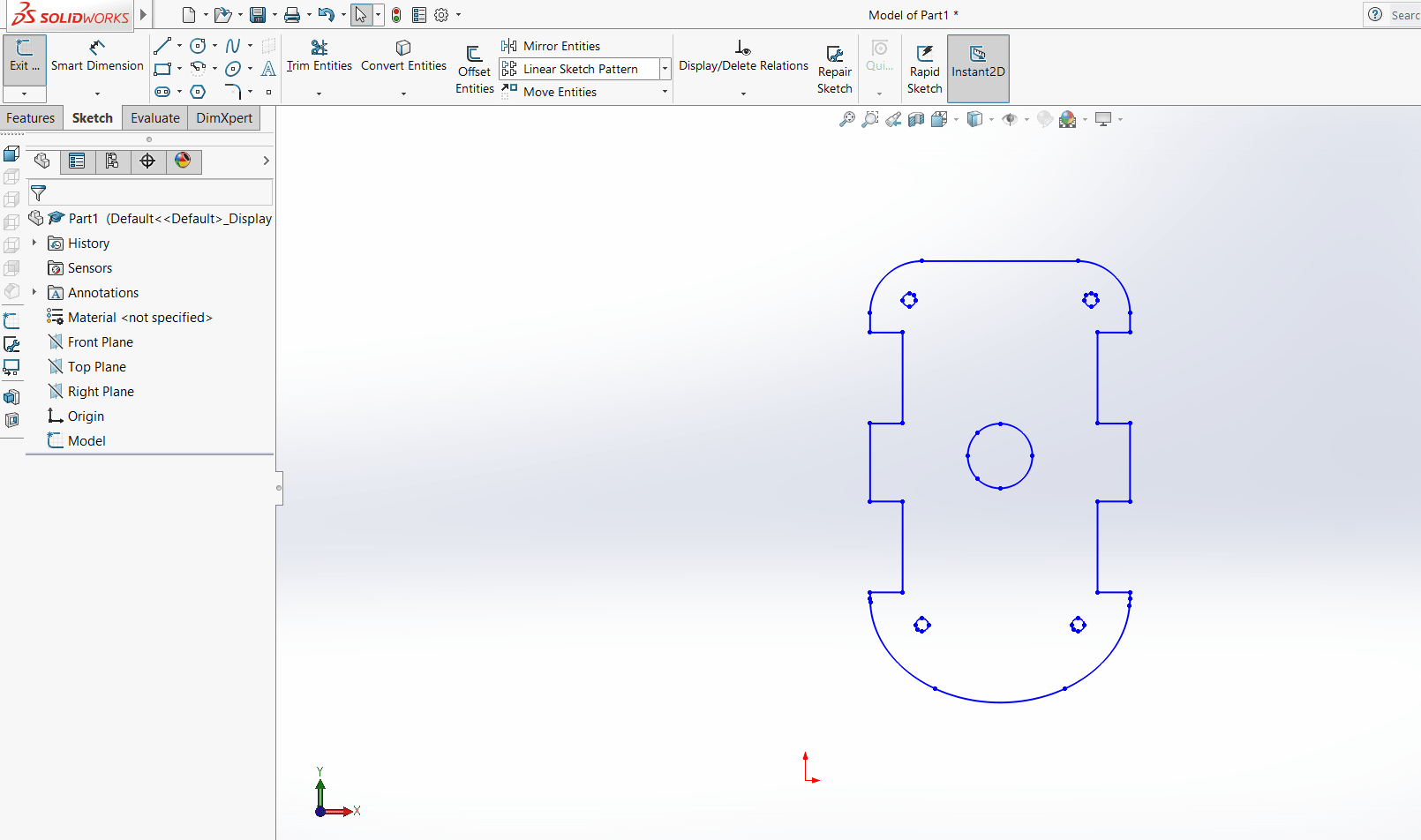Open the Trim Entities dropdown arrow
The width and height of the screenshot is (1421, 840).
[319, 94]
